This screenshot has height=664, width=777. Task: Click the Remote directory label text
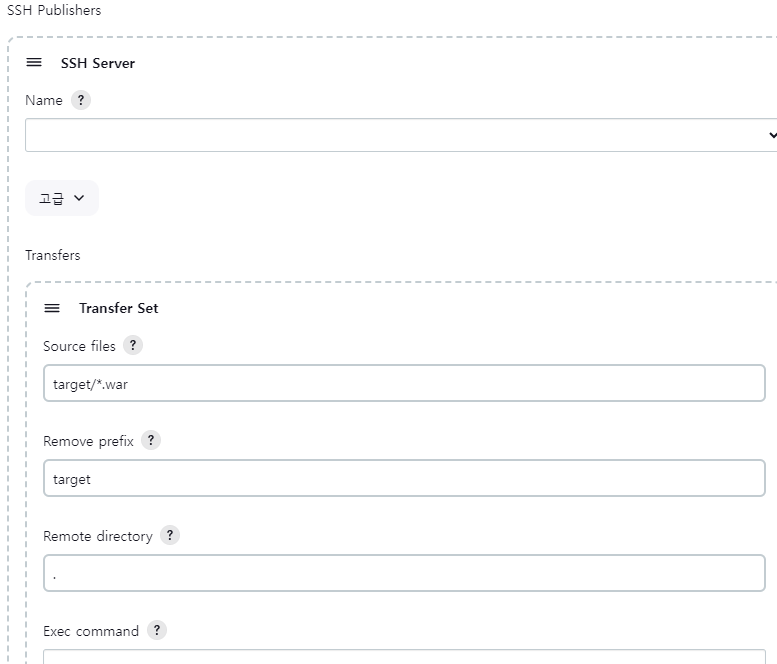[x=98, y=536]
